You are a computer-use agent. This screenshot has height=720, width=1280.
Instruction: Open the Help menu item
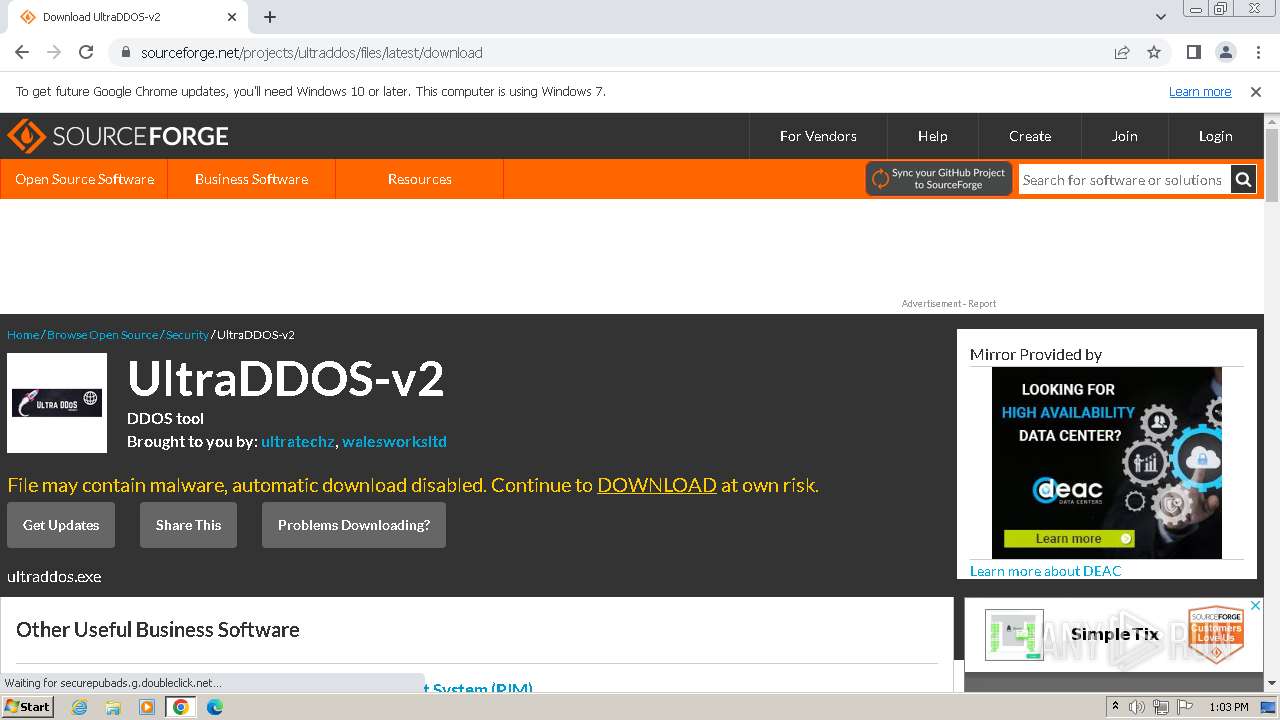(932, 136)
